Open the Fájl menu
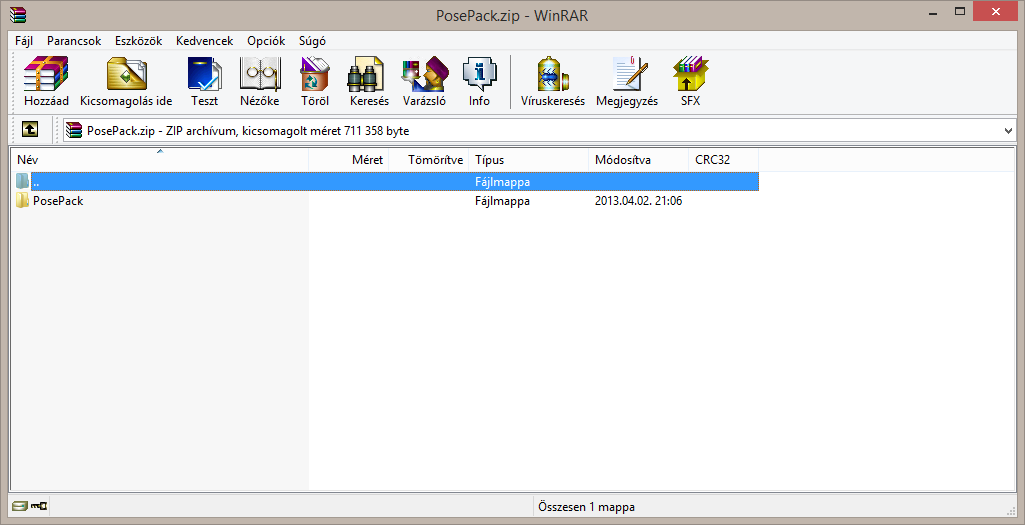 click(24, 41)
